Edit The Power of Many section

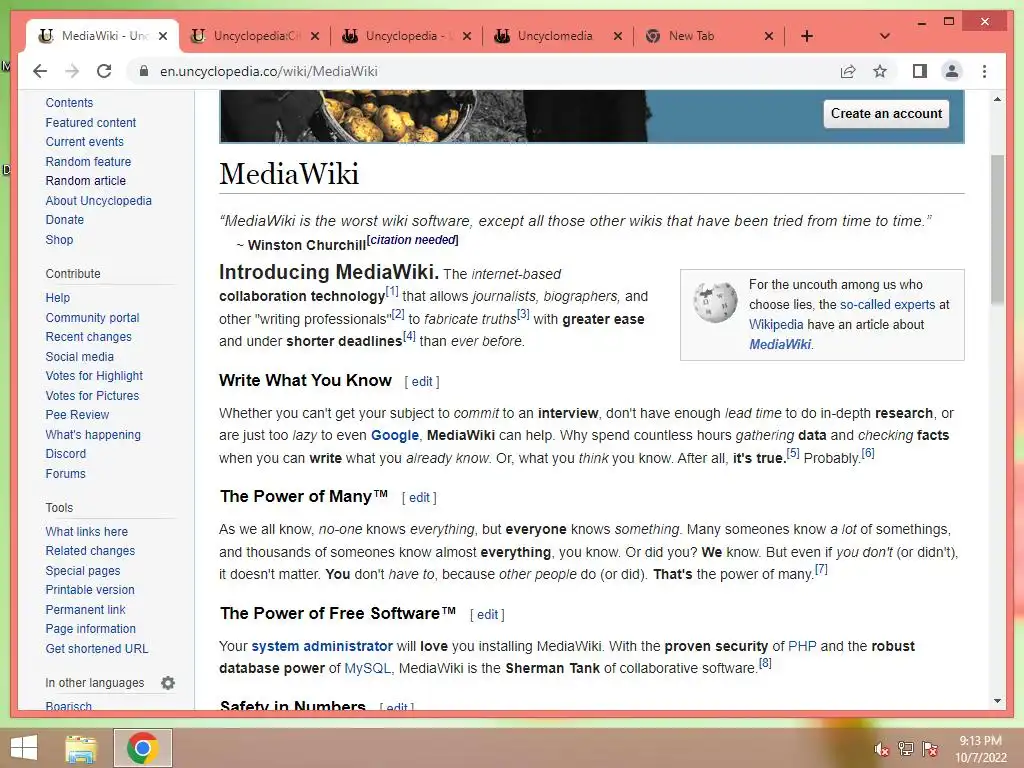tap(419, 498)
